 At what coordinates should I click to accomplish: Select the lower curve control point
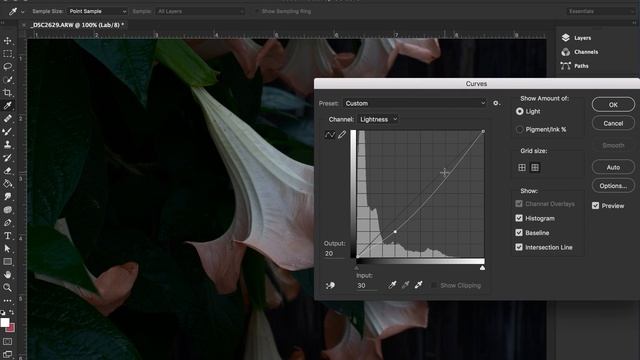(x=395, y=231)
